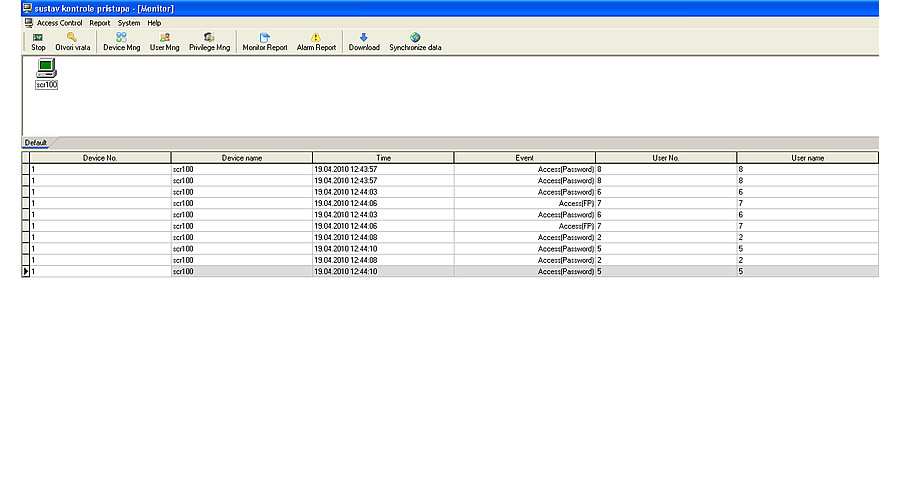Click the Time column header
The image size is (900, 500).
(x=383, y=158)
